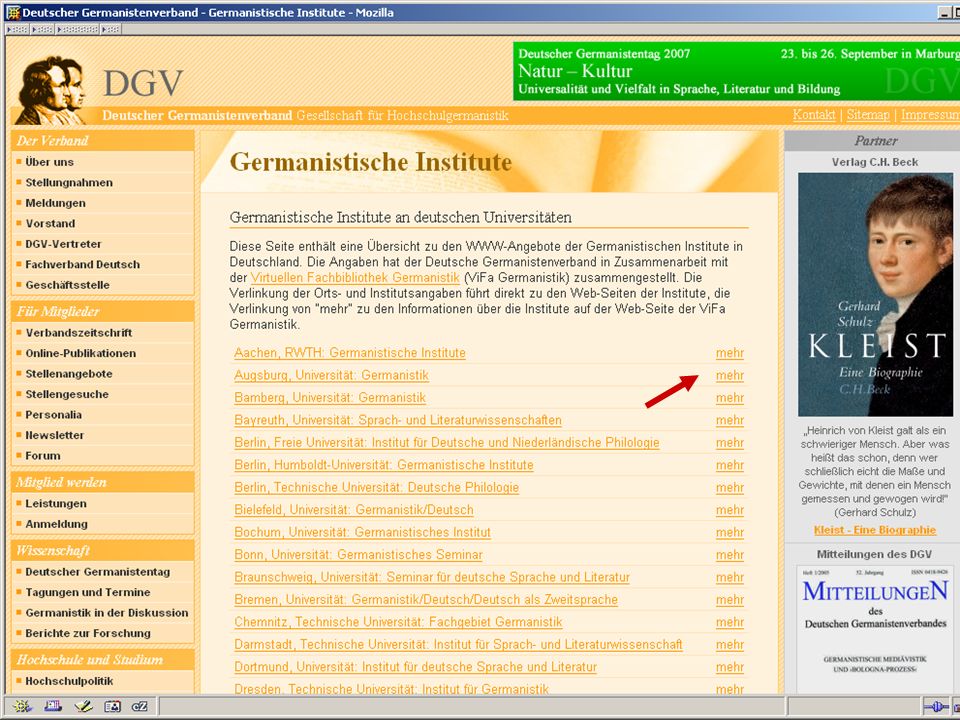960x720 pixels.
Task: Open Stellengesuche in the sidebar
Action: tap(67, 394)
